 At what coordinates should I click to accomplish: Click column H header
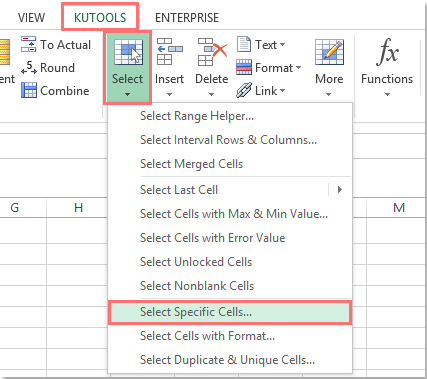[78, 208]
